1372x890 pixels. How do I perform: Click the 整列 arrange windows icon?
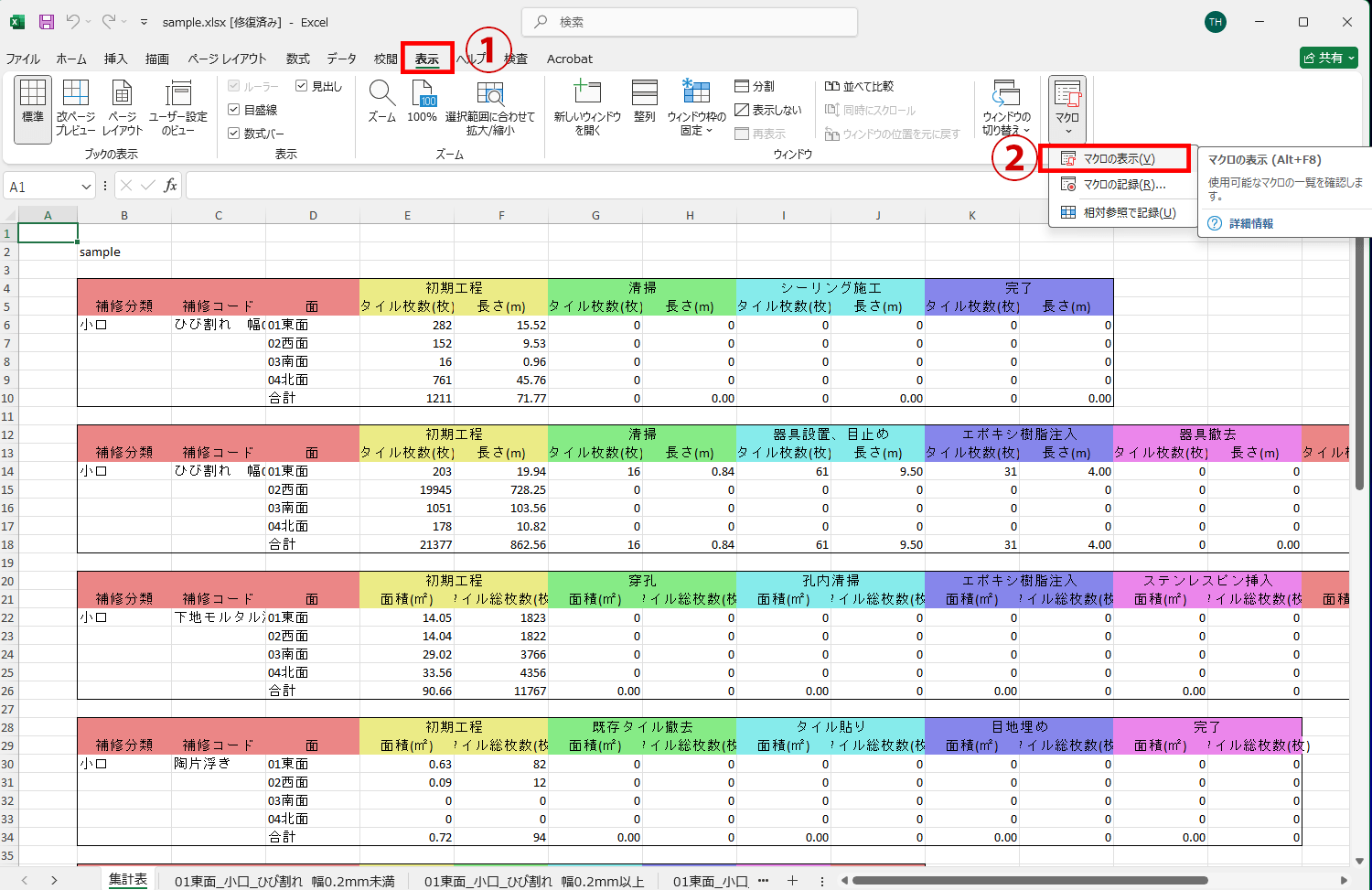pyautogui.click(x=644, y=101)
